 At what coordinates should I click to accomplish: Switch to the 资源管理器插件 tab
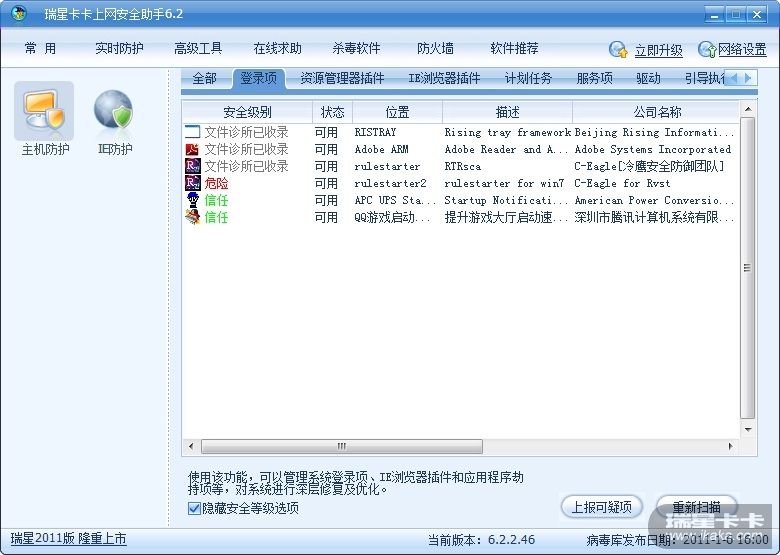click(x=342, y=79)
